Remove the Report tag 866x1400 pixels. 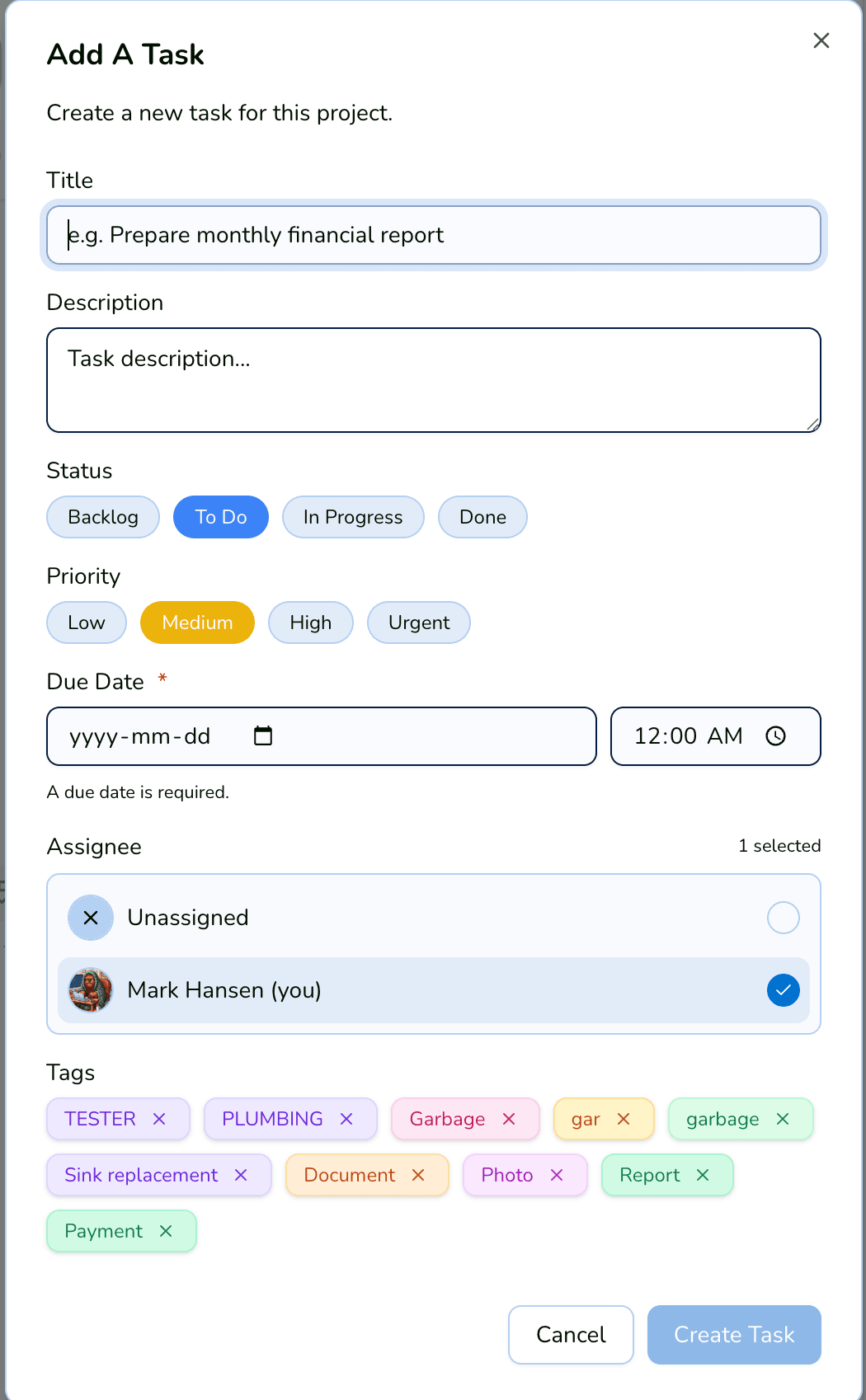pos(703,1175)
